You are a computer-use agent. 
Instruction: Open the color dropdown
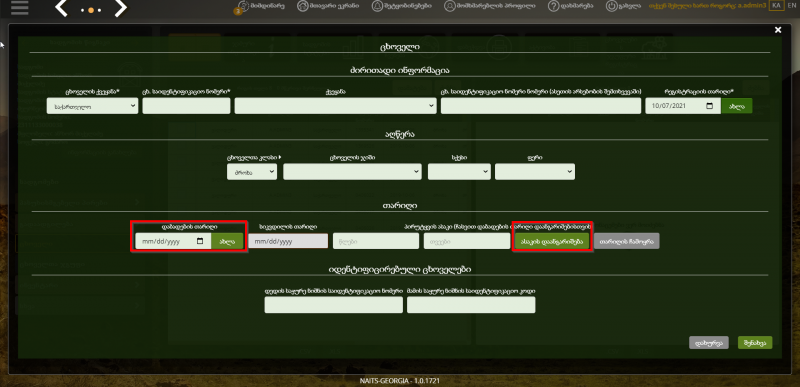535,172
